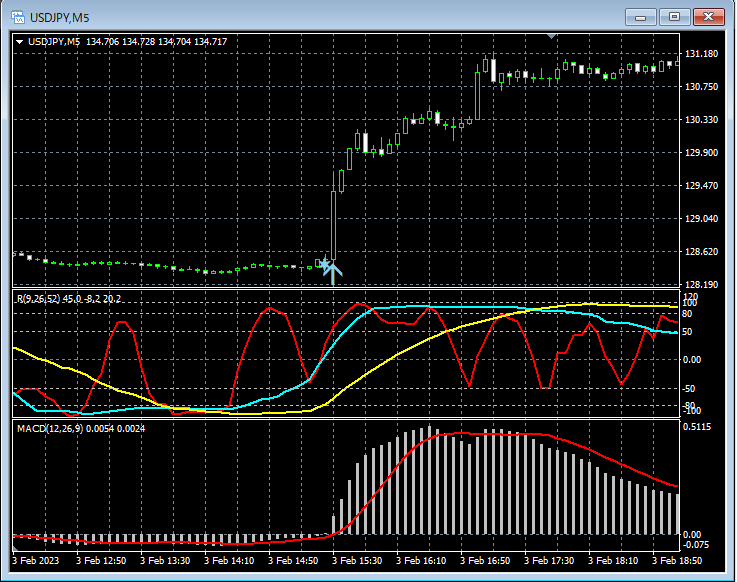The width and height of the screenshot is (737, 582).
Task: Click price level 128.620 on scale
Action: point(702,252)
